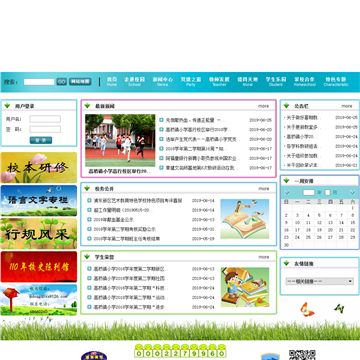Image resolution: width=360 pixels, height=360 pixels.
Task: Select day 1 in the calendar
Action: pyautogui.click(x=352, y=208)
